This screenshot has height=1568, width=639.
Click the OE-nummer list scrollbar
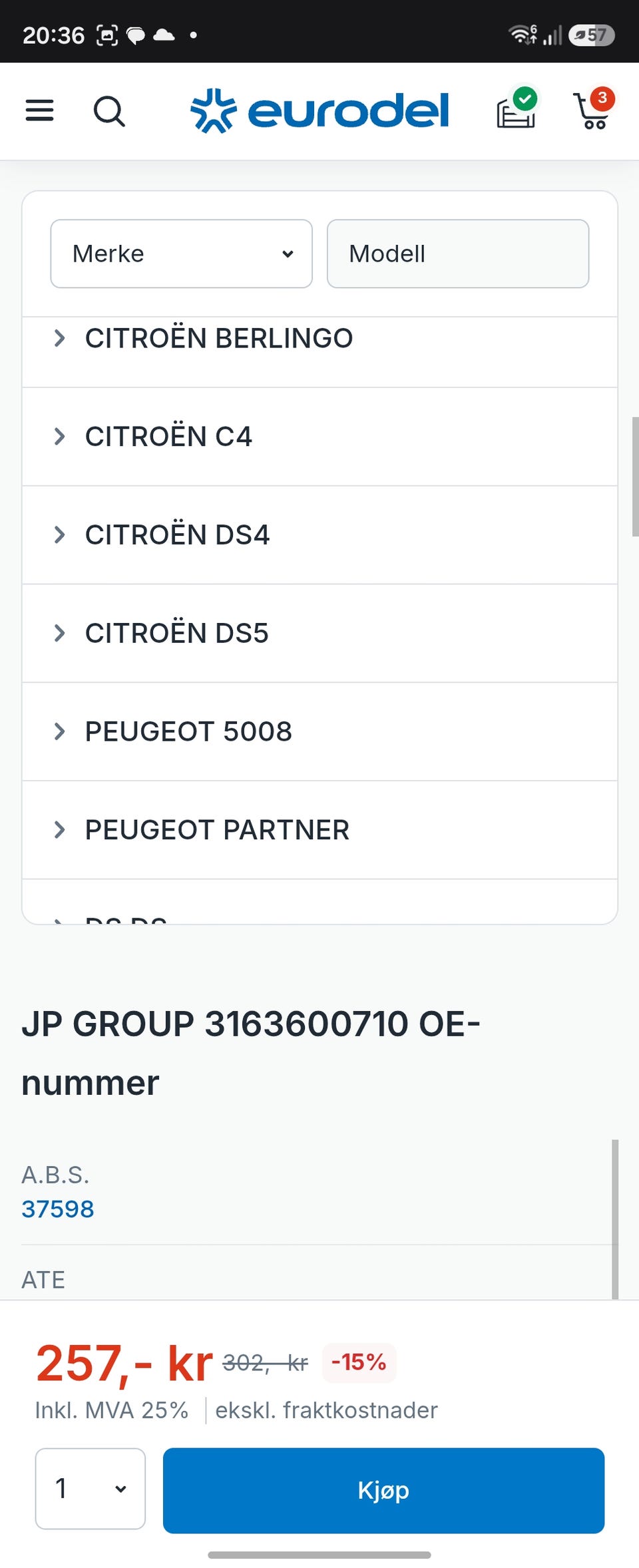[x=615, y=1219]
